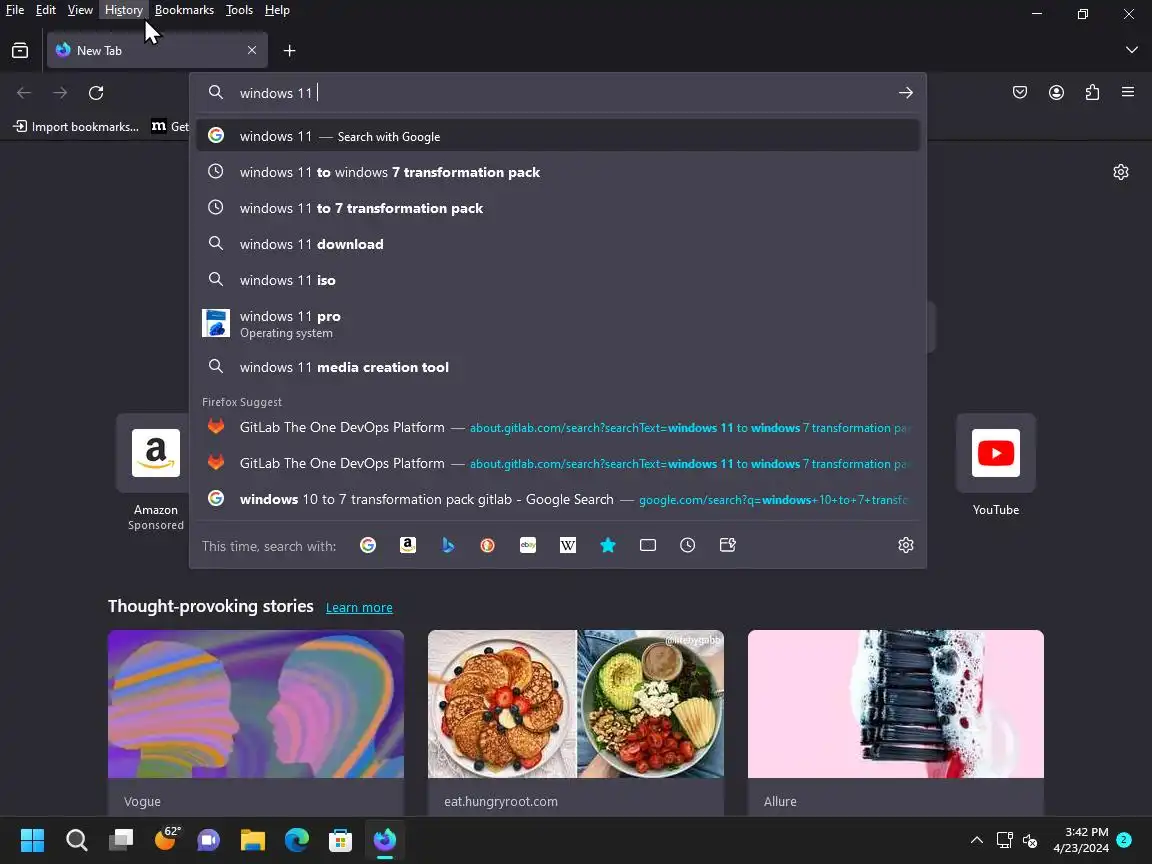Go back one page
This screenshot has width=1152, height=864.
point(24,93)
